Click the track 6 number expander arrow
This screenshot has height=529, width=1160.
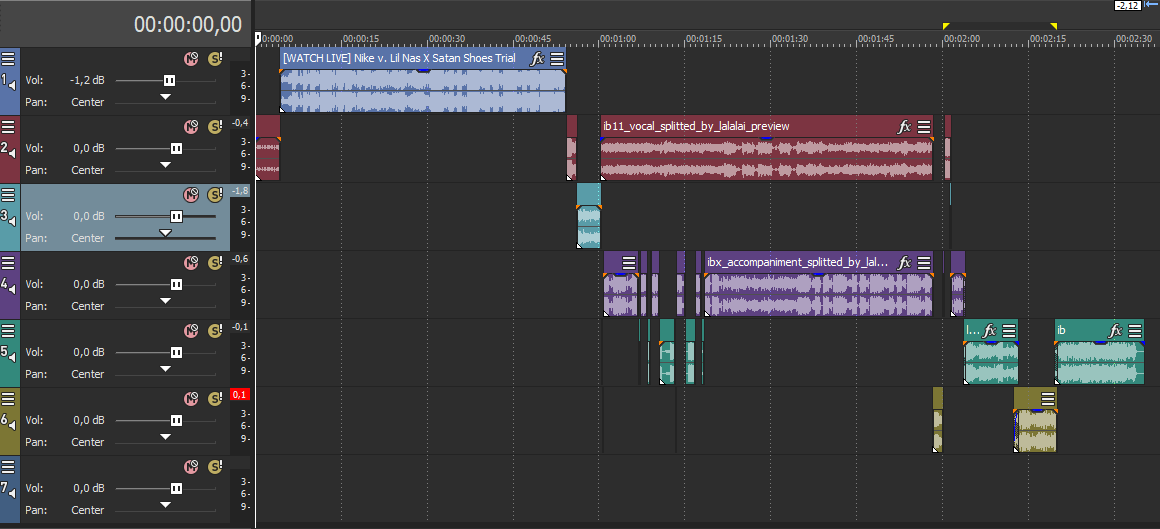pos(8,420)
